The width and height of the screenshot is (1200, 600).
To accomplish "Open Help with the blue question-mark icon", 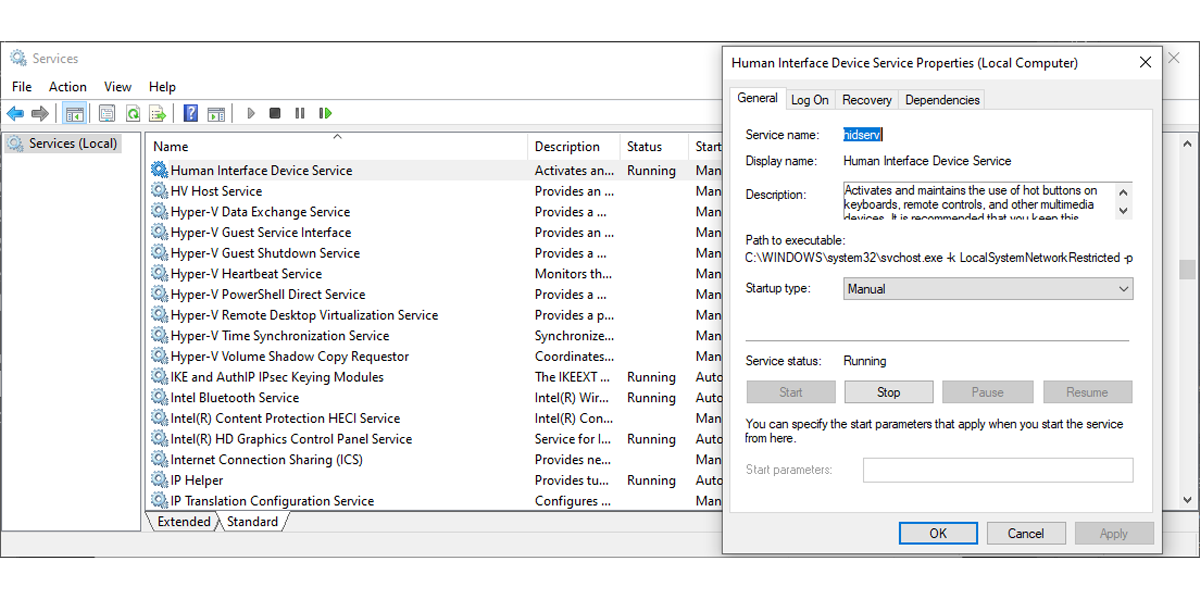I will [x=190, y=114].
